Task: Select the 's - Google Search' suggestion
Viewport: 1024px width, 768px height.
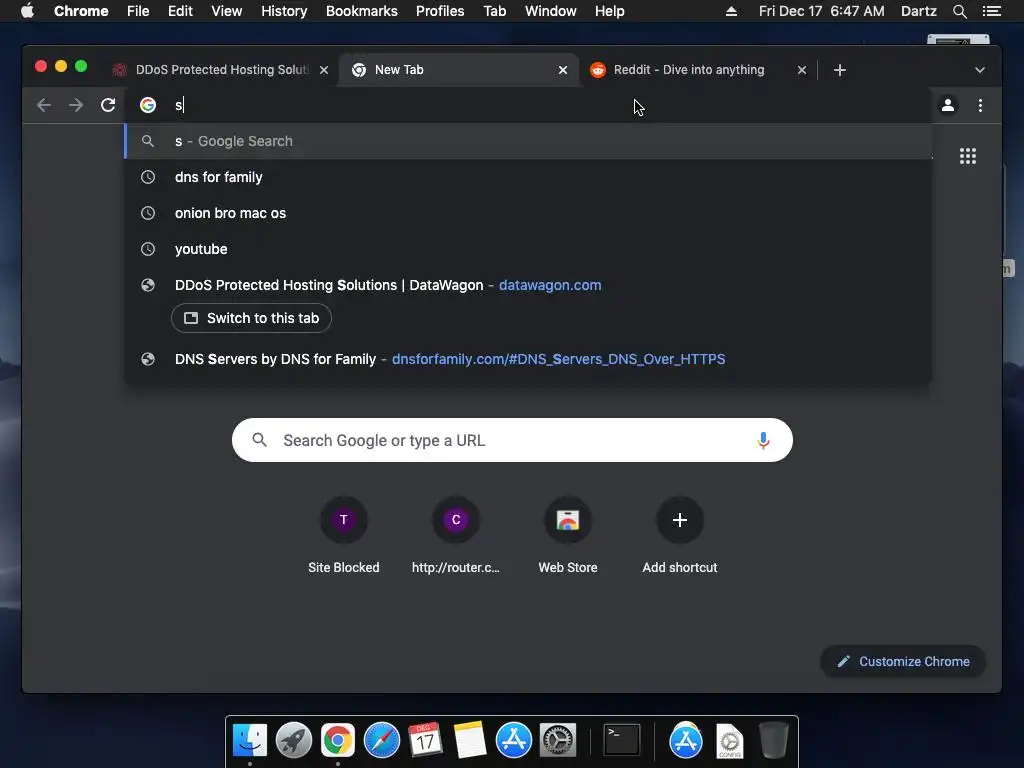Action: [528, 141]
